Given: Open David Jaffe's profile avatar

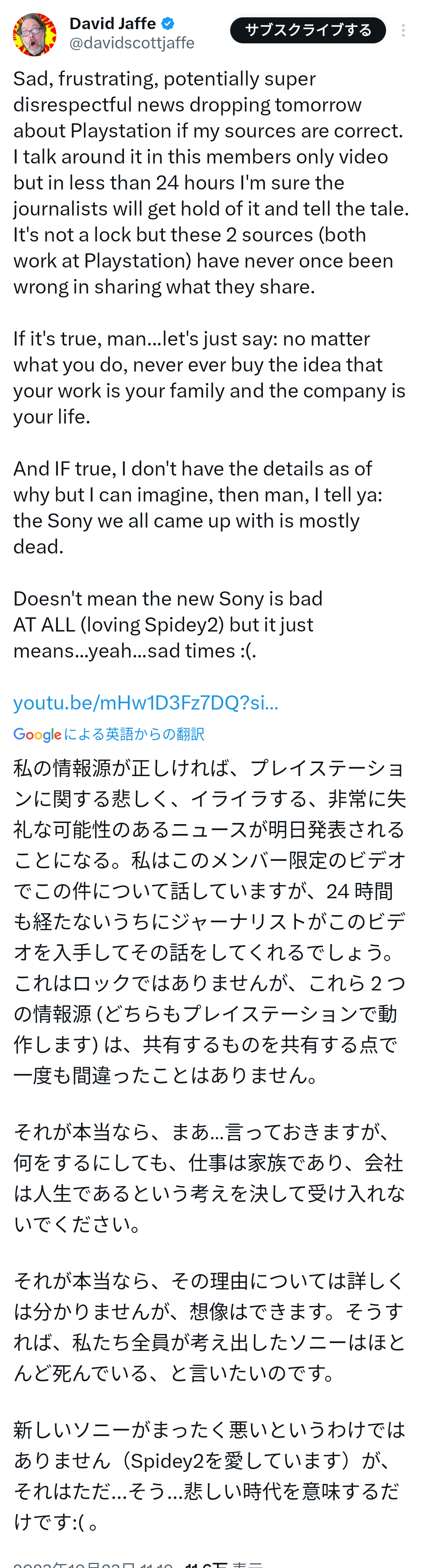Looking at the screenshot, I should click(35, 35).
